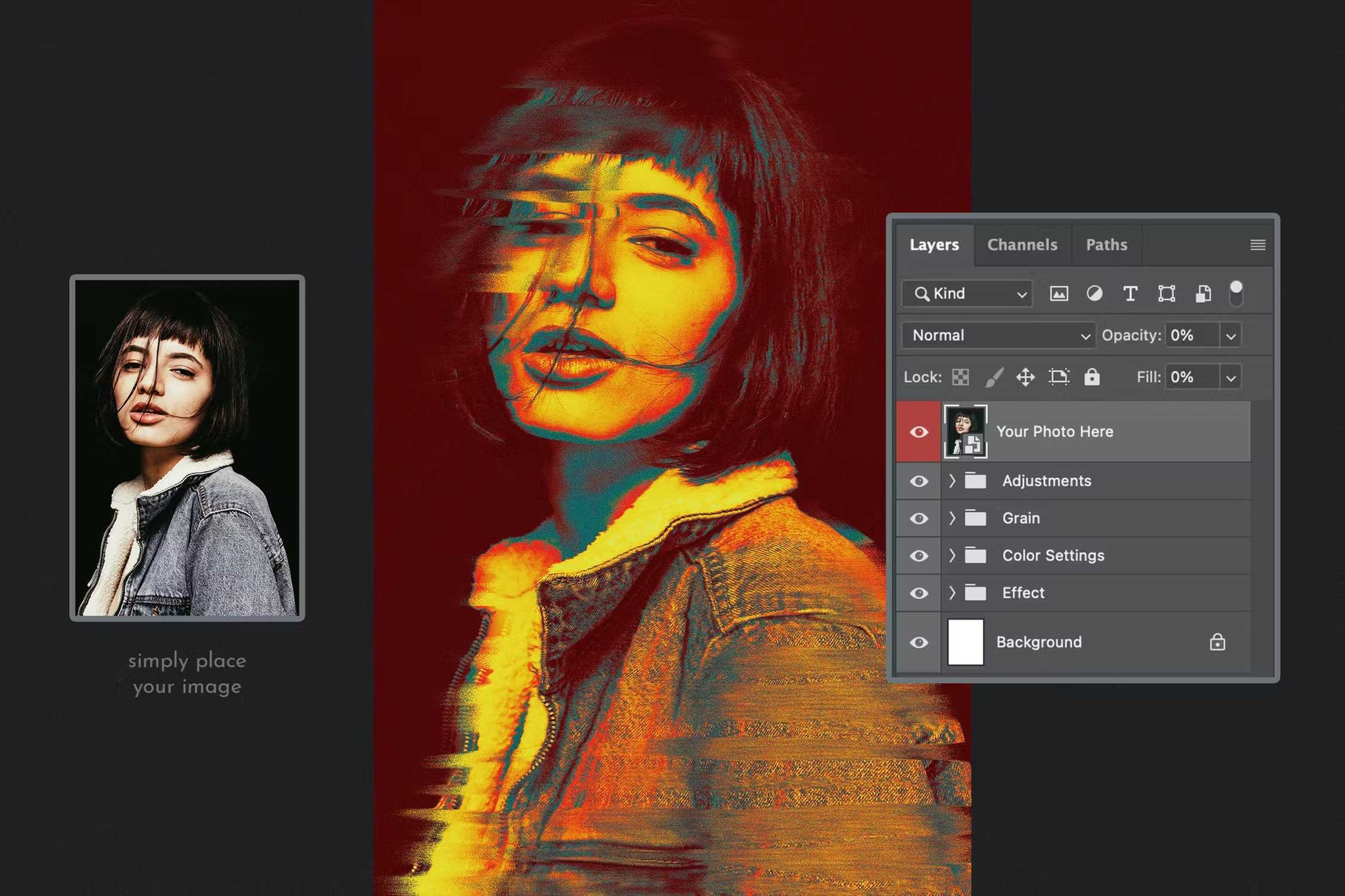Image resolution: width=1345 pixels, height=896 pixels.
Task: Switch to the Paths tab
Action: click(1106, 245)
